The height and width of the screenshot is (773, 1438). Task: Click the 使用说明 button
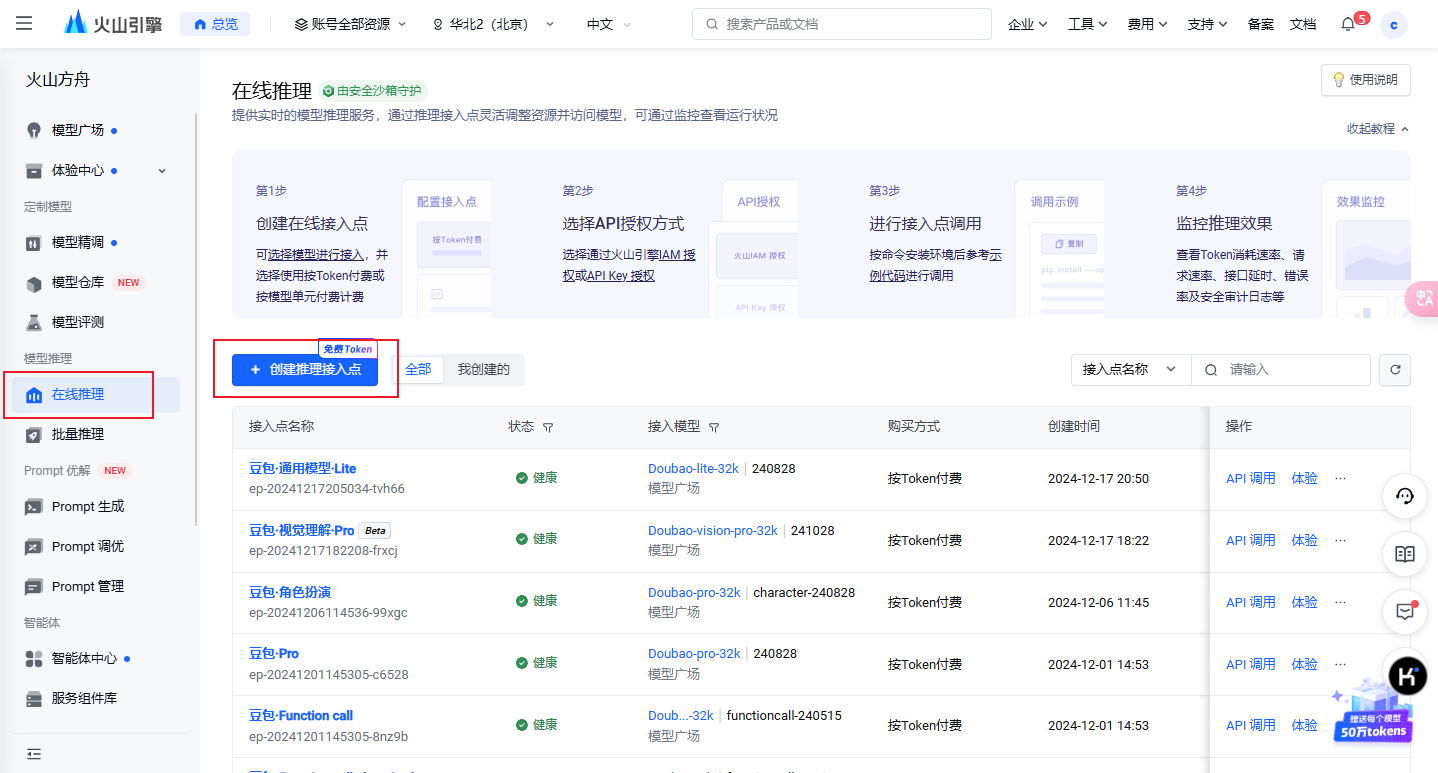(x=1366, y=80)
